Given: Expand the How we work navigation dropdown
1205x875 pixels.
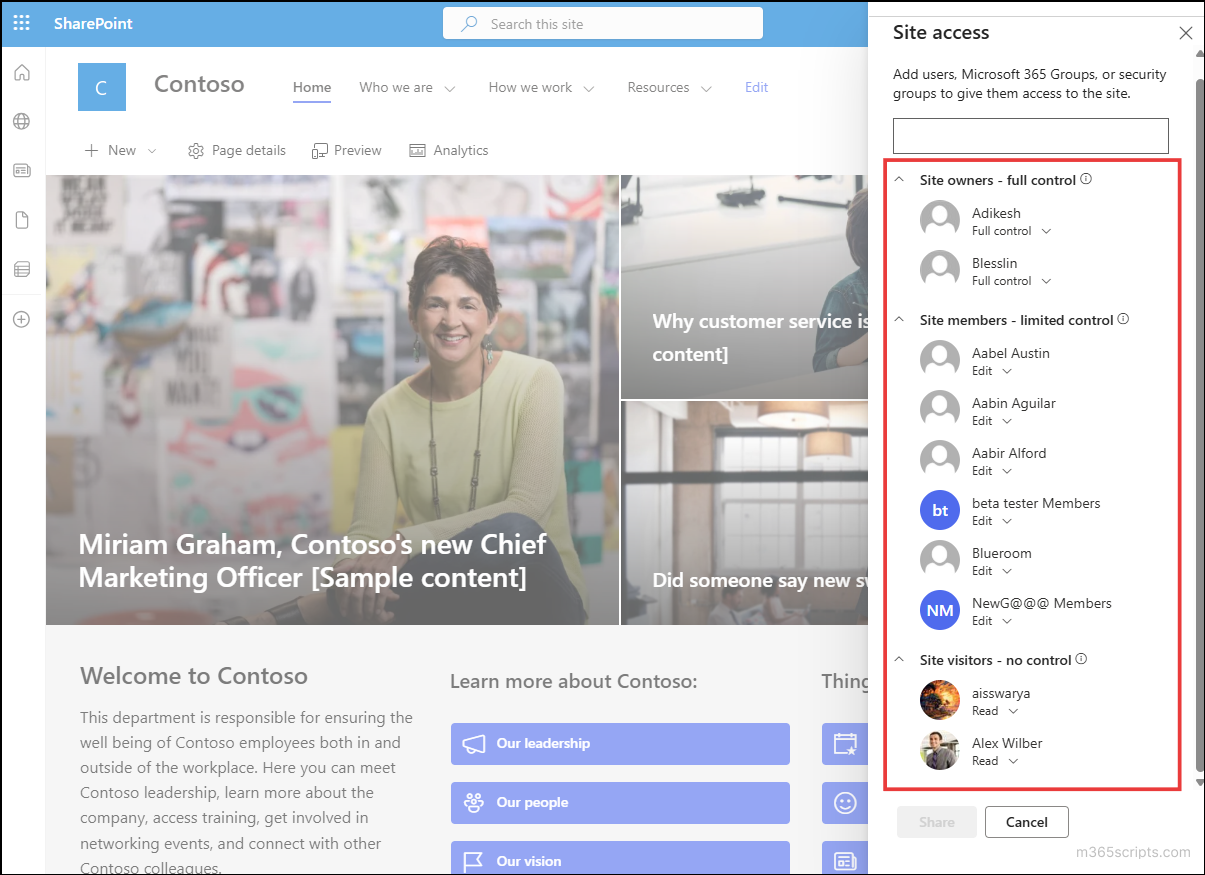Looking at the screenshot, I should coord(590,88).
